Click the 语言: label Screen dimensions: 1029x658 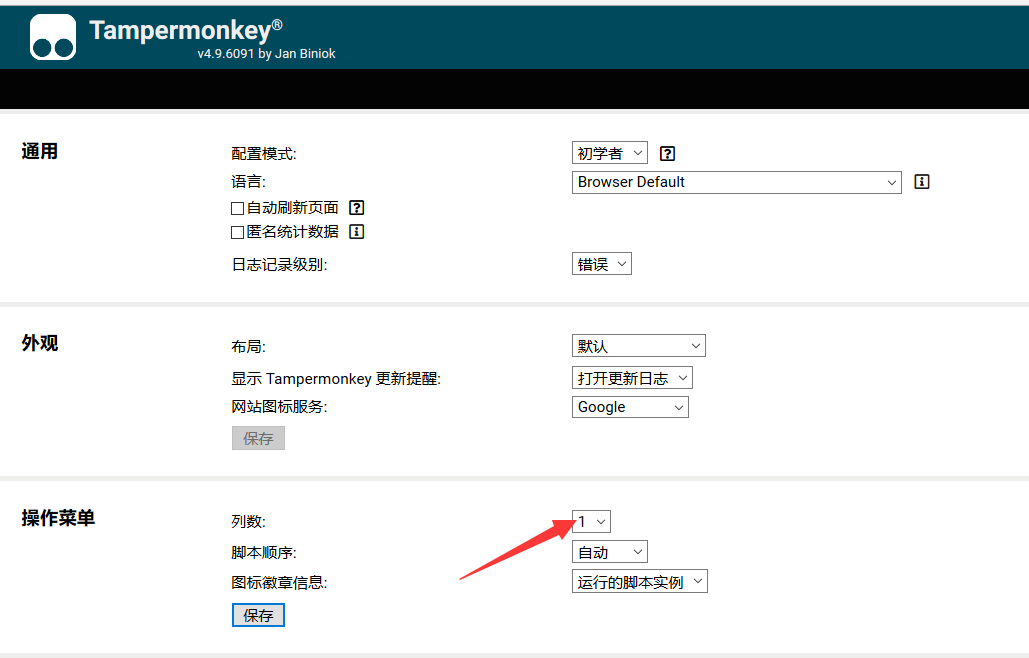click(x=248, y=182)
